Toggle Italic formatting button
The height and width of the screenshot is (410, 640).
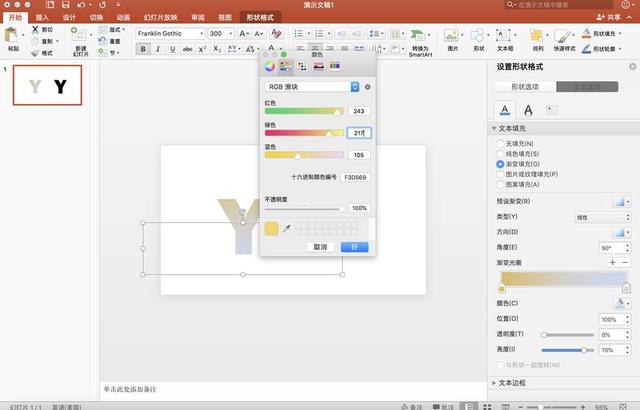tap(158, 49)
